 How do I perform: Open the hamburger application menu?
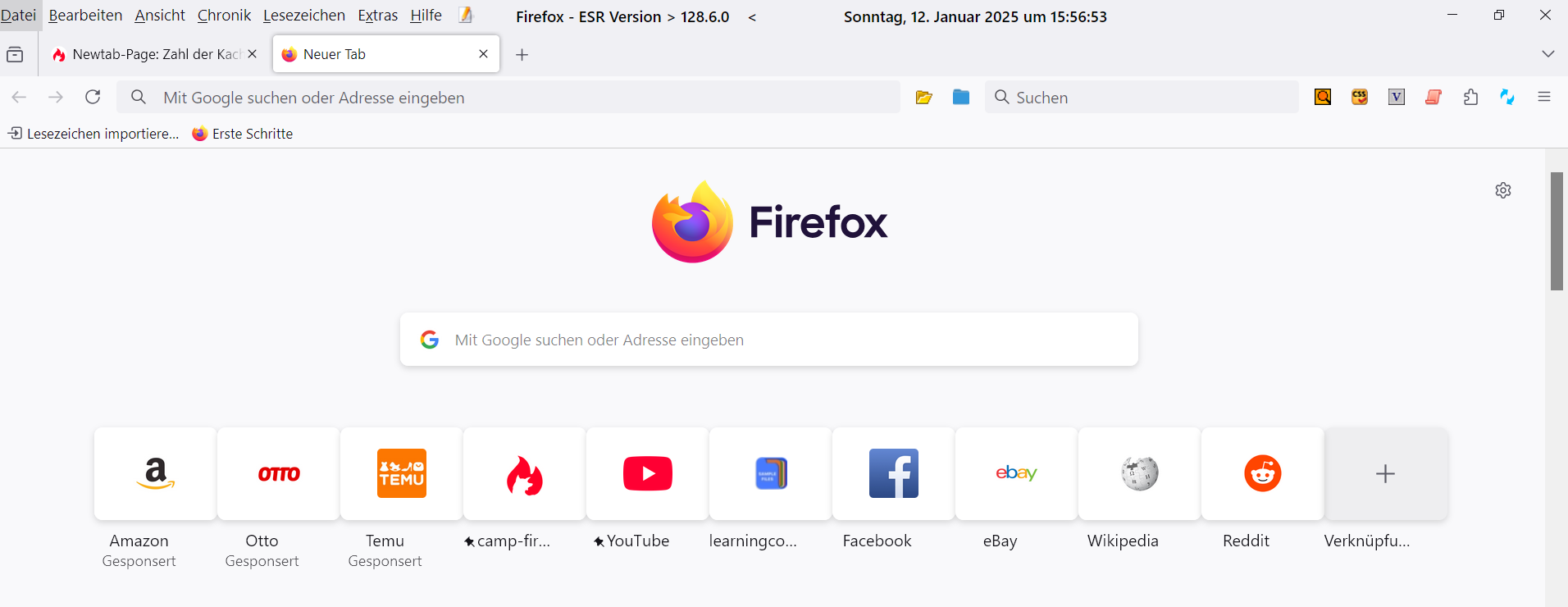coord(1544,98)
